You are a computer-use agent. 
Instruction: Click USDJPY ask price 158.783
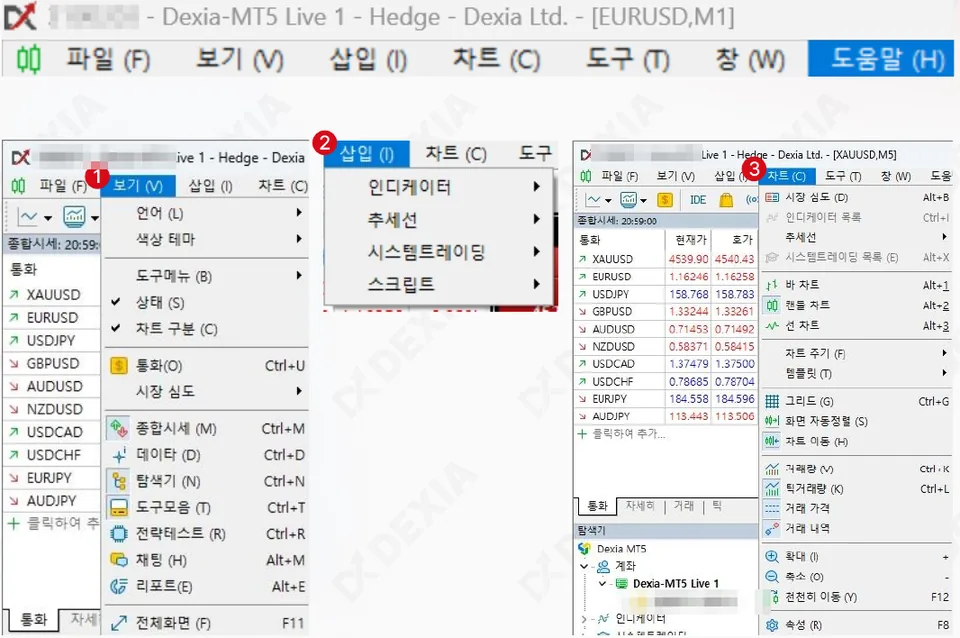point(735,294)
